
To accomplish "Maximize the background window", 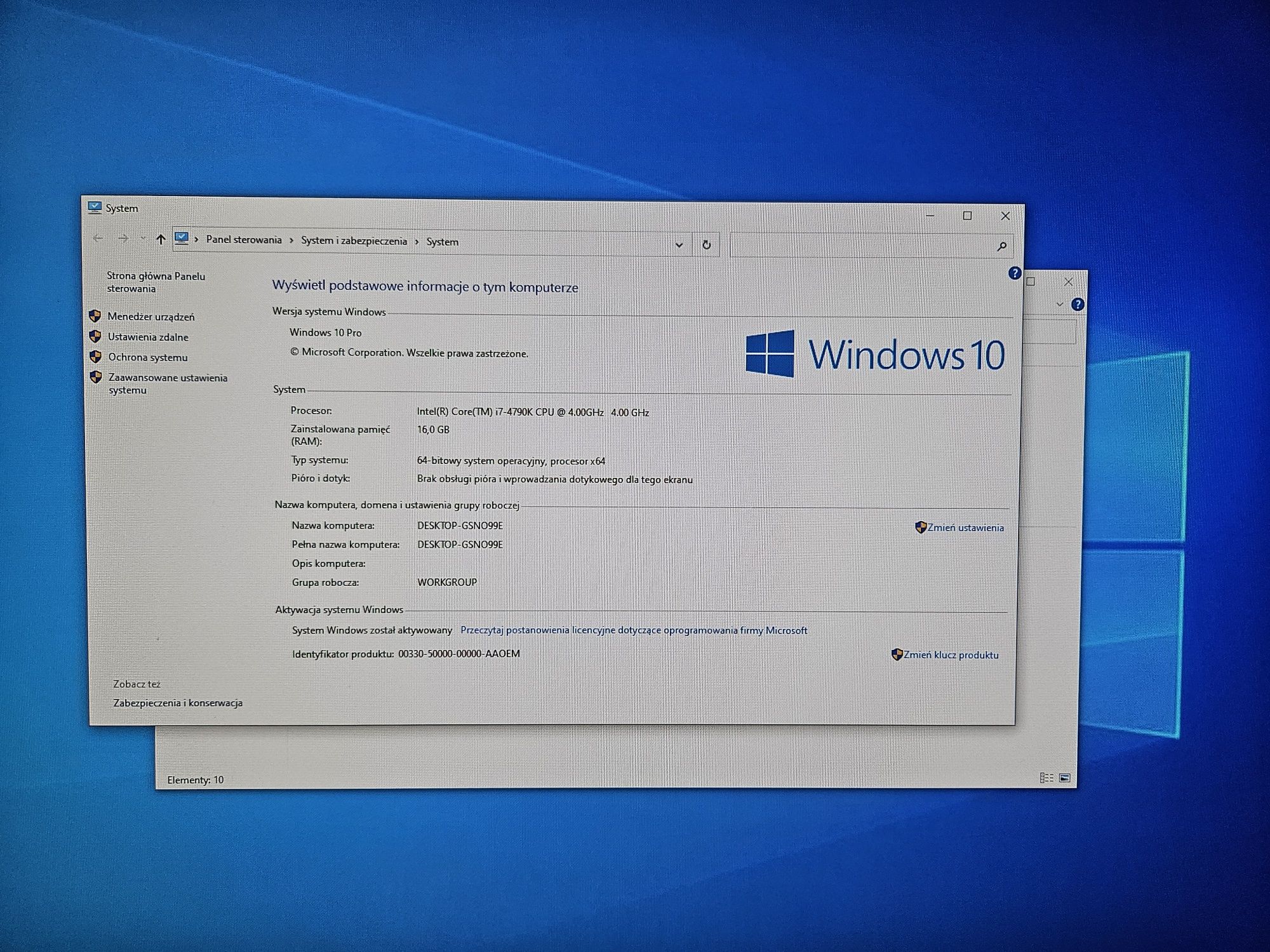I will click(1031, 281).
